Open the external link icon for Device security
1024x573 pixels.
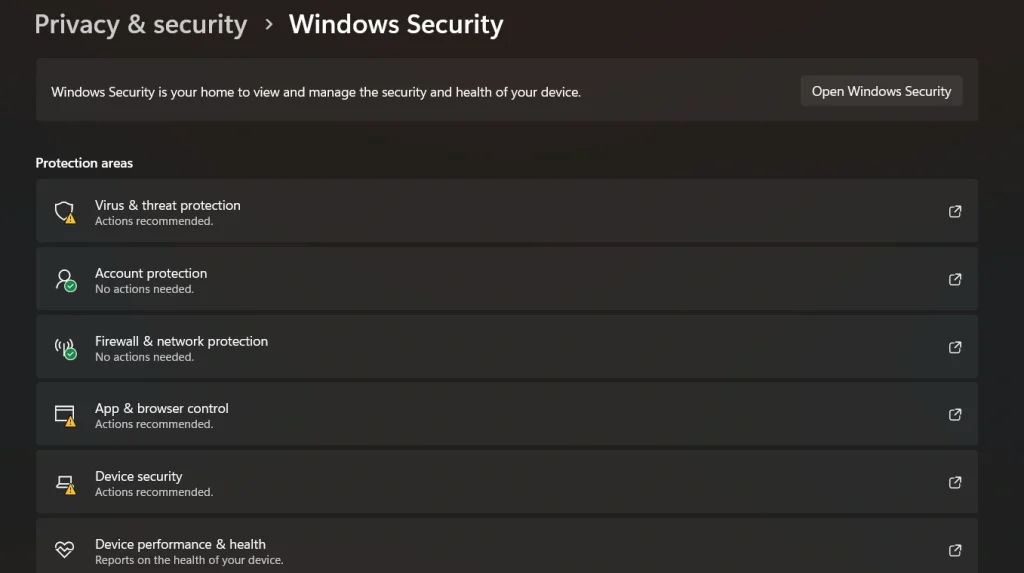(955, 482)
